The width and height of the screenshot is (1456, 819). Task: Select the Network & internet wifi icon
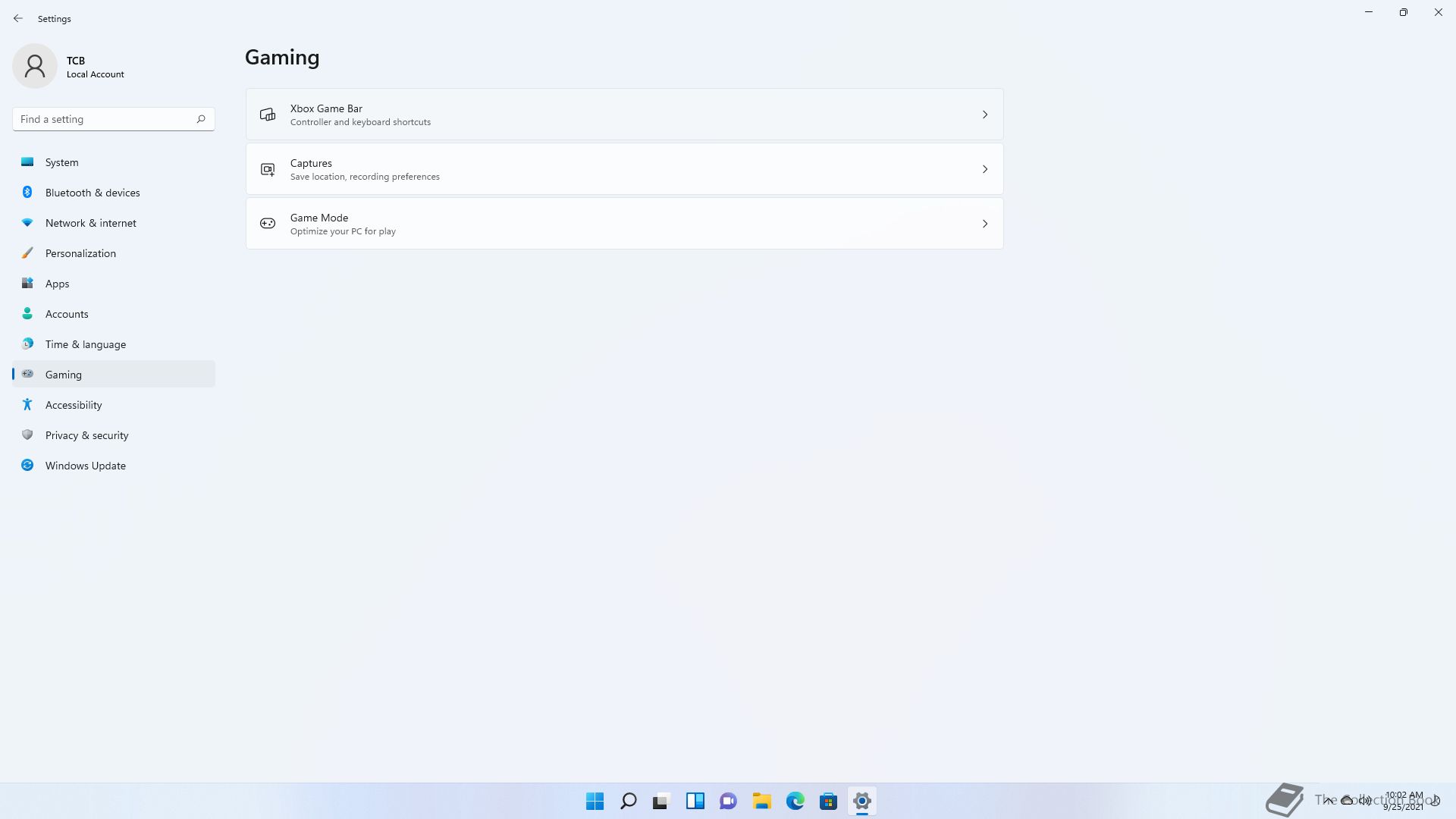tap(27, 223)
